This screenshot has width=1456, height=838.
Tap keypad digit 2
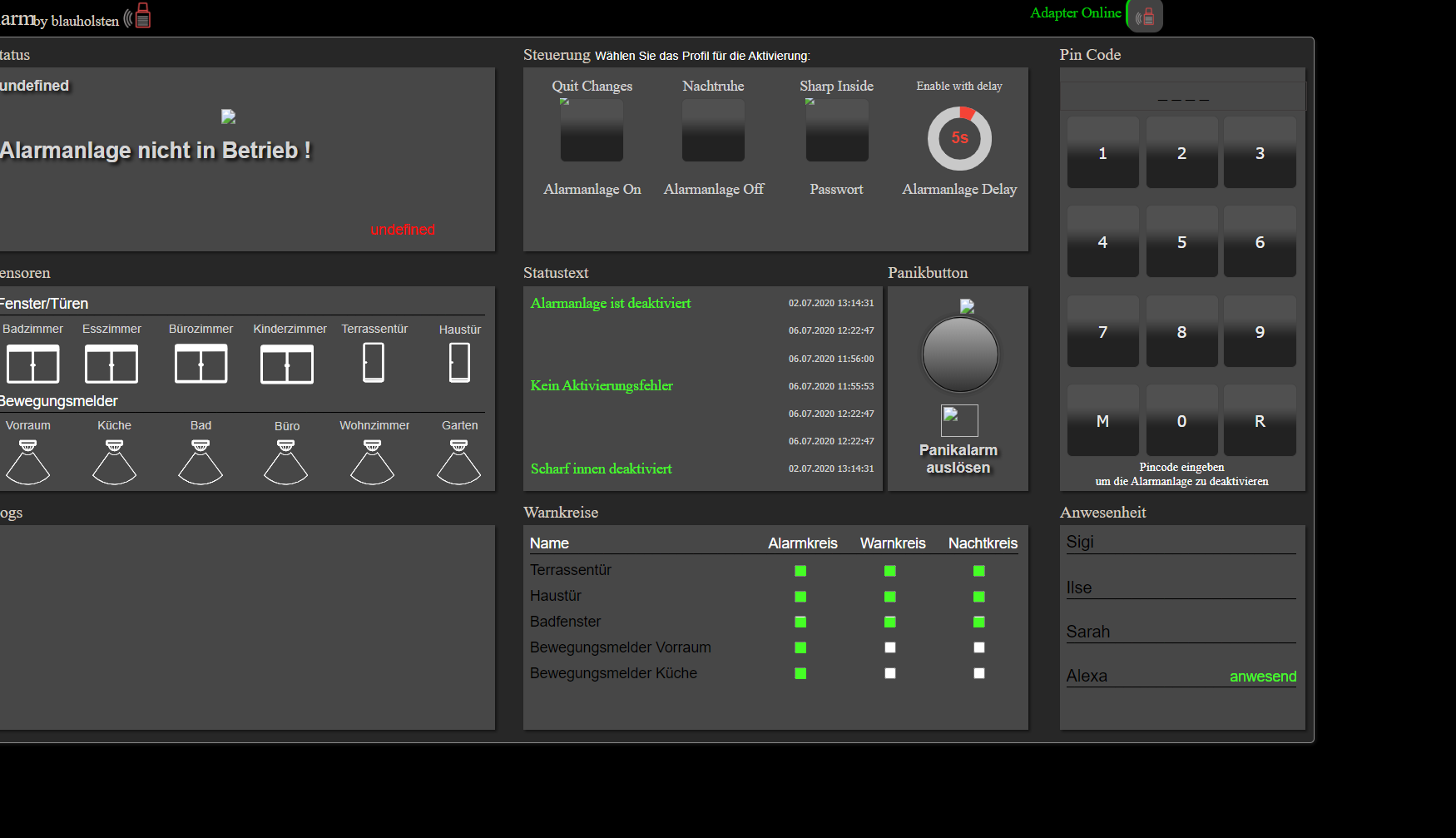coord(1181,152)
